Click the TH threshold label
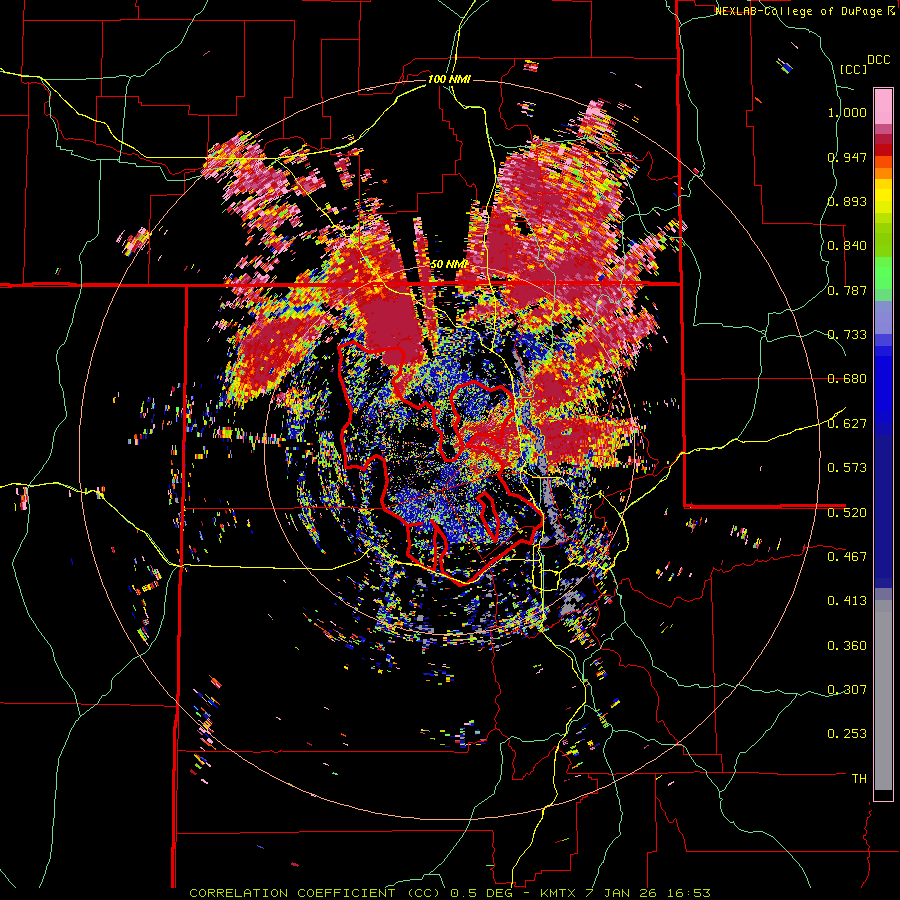The height and width of the screenshot is (900, 900). (859, 778)
